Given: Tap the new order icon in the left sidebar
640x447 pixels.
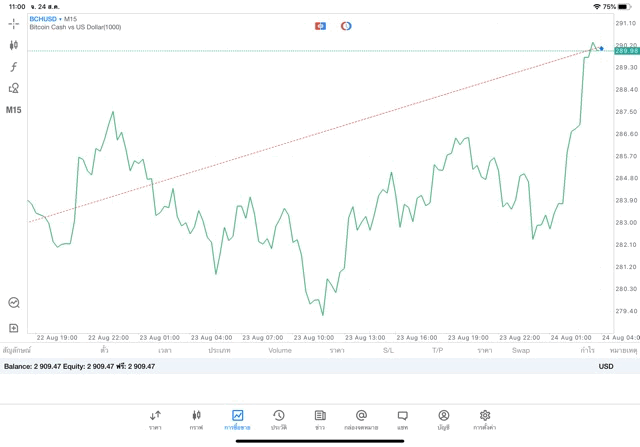Looking at the screenshot, I should point(14,328).
